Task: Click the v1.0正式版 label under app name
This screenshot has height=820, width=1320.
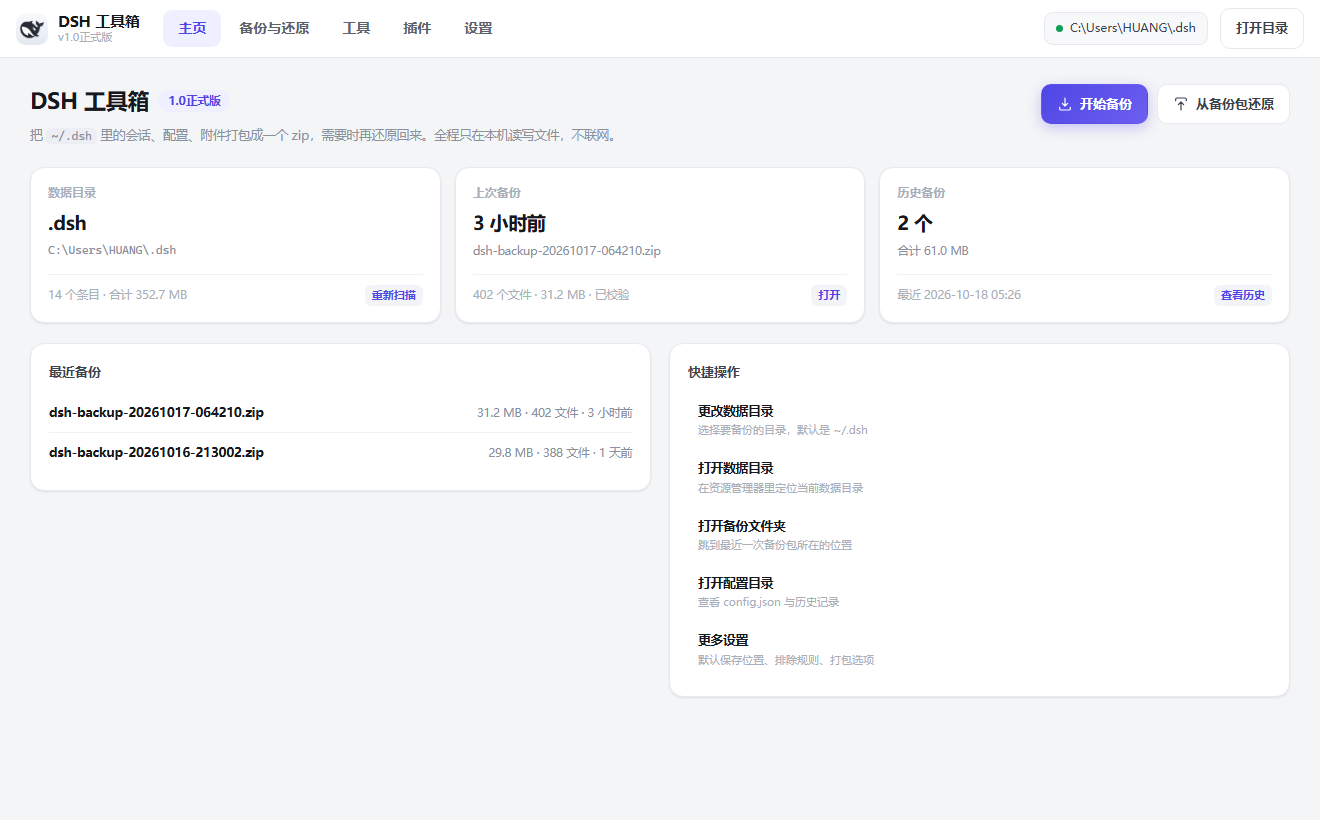Action: pos(85,37)
